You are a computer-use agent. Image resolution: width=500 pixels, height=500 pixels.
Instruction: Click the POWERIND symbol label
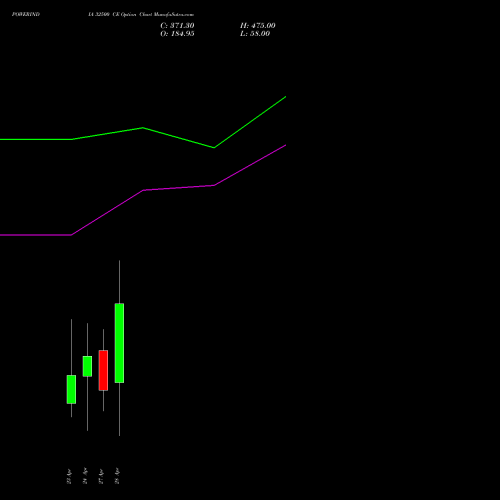26,14
